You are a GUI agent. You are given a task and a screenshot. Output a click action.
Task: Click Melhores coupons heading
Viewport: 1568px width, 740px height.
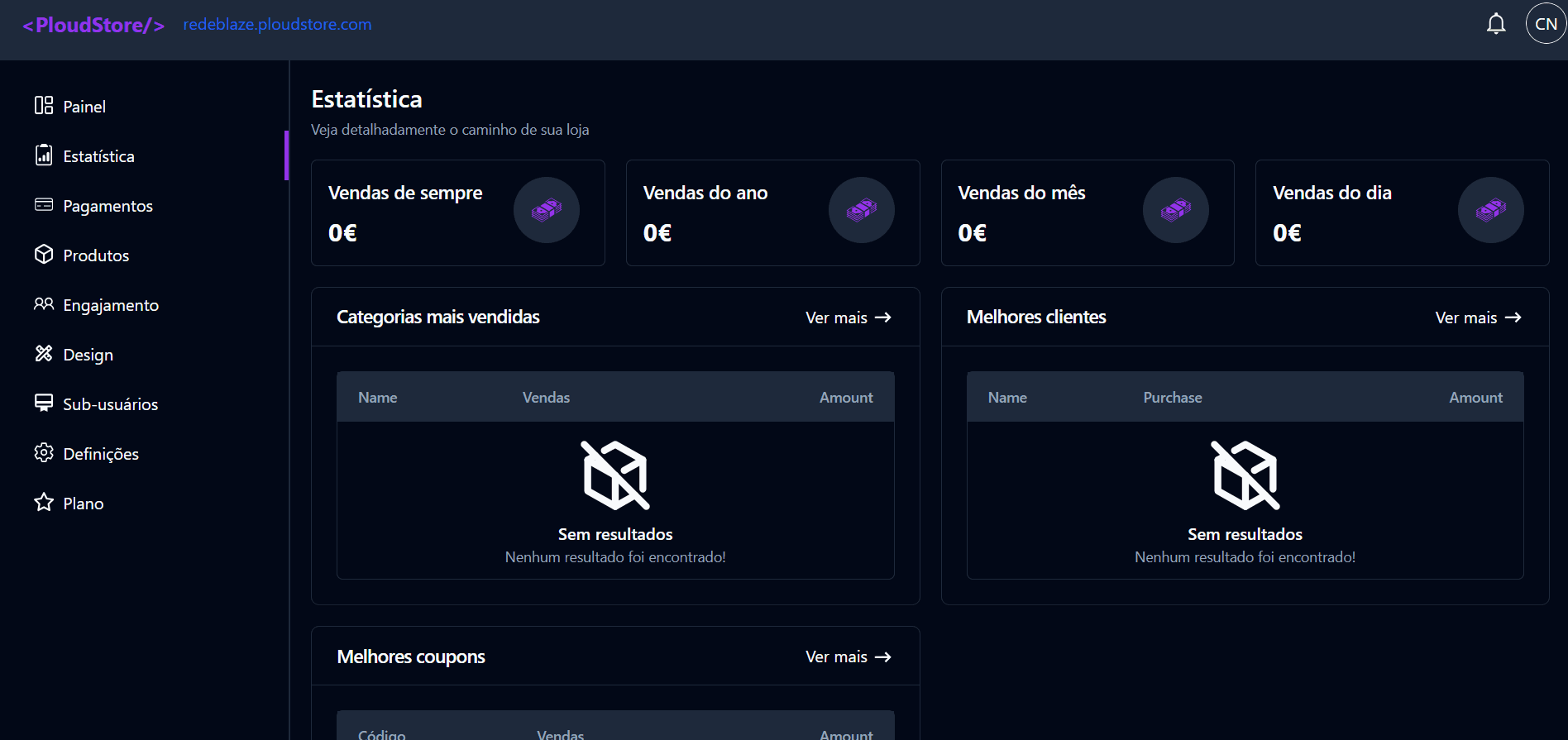(x=411, y=656)
